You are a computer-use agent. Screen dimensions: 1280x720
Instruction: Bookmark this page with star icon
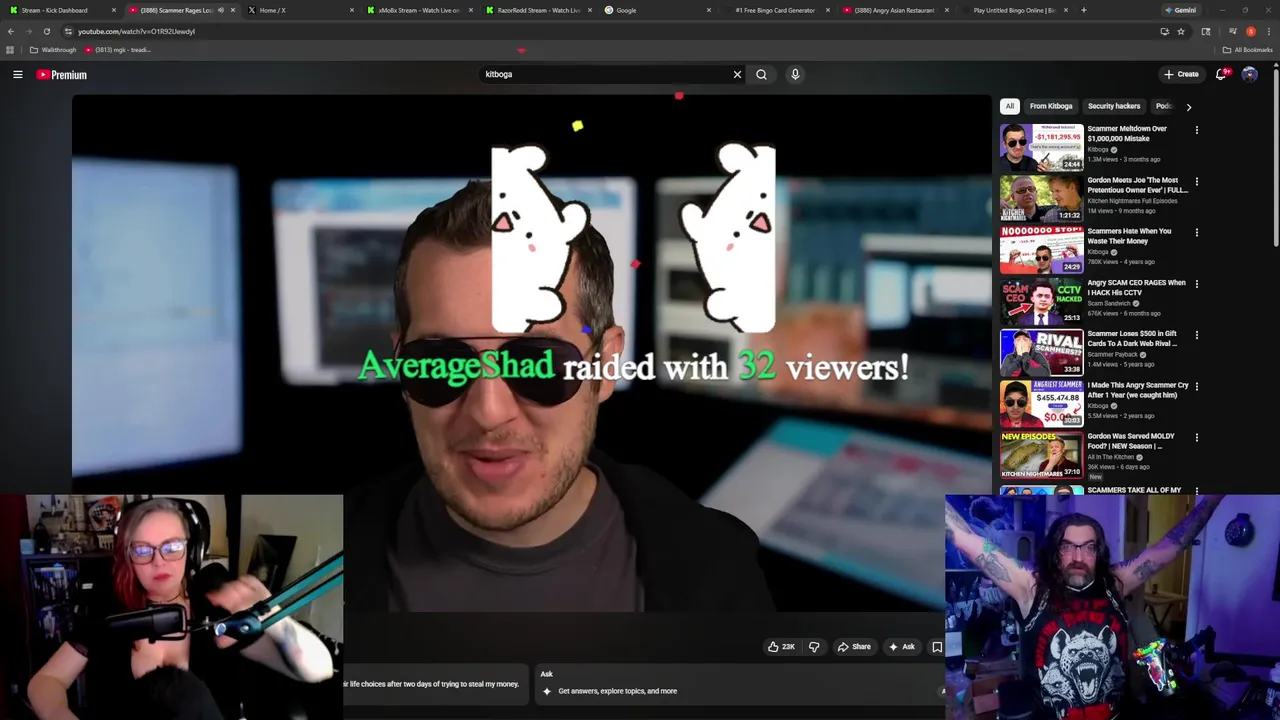pyautogui.click(x=1180, y=31)
